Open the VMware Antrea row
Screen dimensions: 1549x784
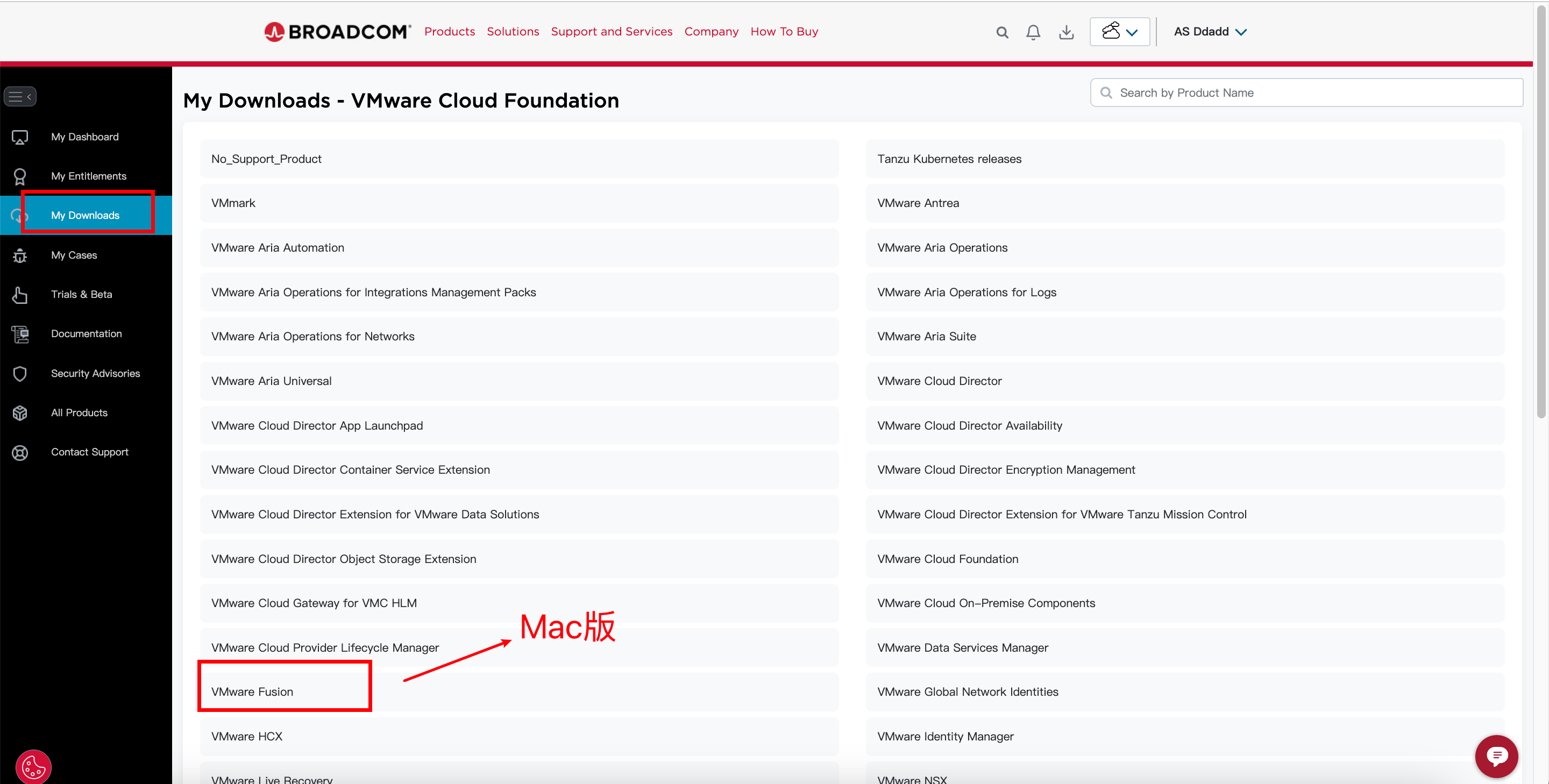click(1184, 203)
